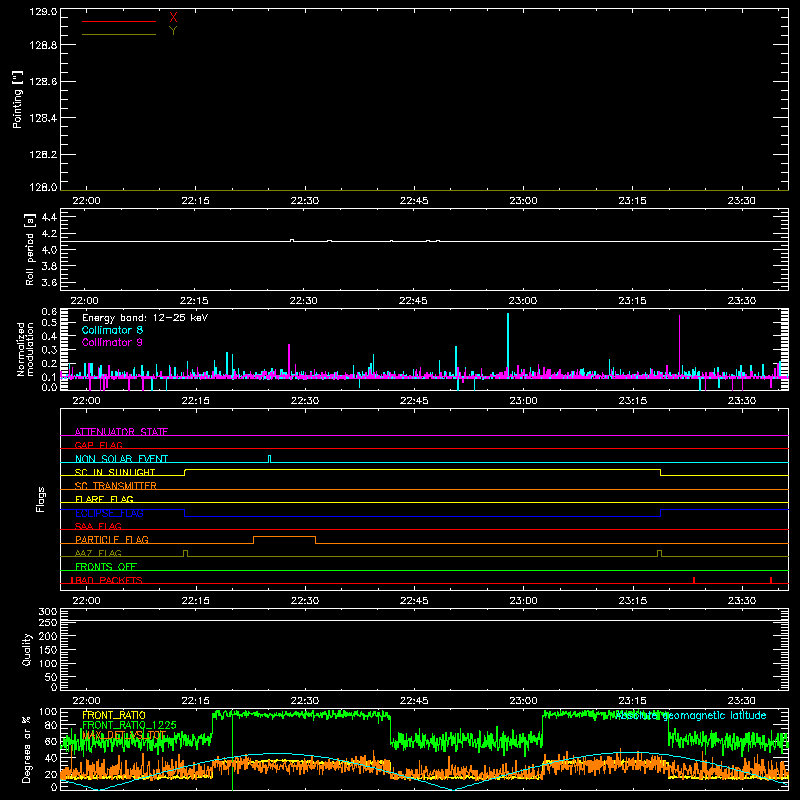800x800 pixels.
Task: Click the NON_SOLAR_EVENT flag label
Action: pyautogui.click(x=121, y=459)
